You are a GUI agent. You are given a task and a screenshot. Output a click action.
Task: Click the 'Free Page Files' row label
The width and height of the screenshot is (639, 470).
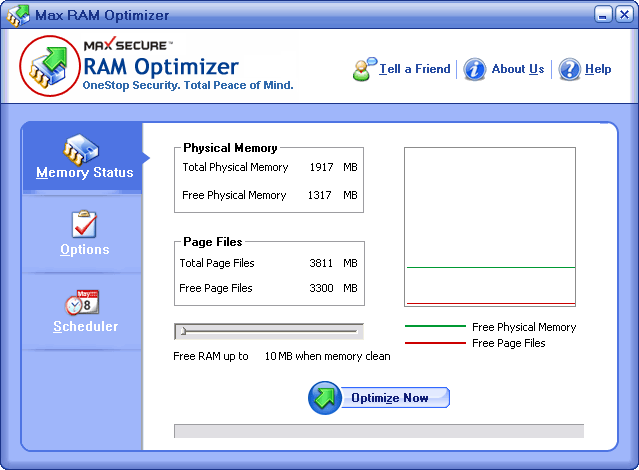[216, 288]
